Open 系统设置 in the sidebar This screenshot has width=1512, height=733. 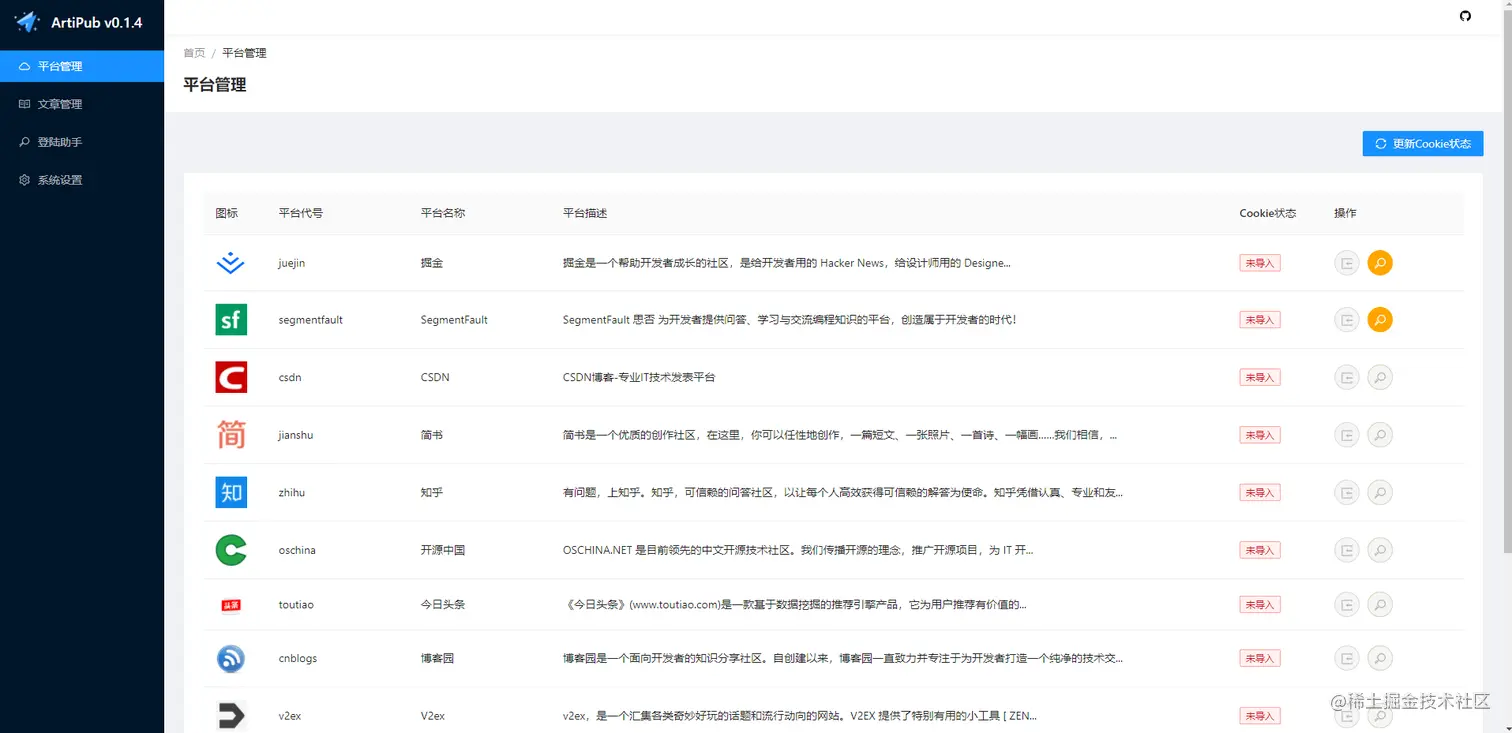click(82, 180)
